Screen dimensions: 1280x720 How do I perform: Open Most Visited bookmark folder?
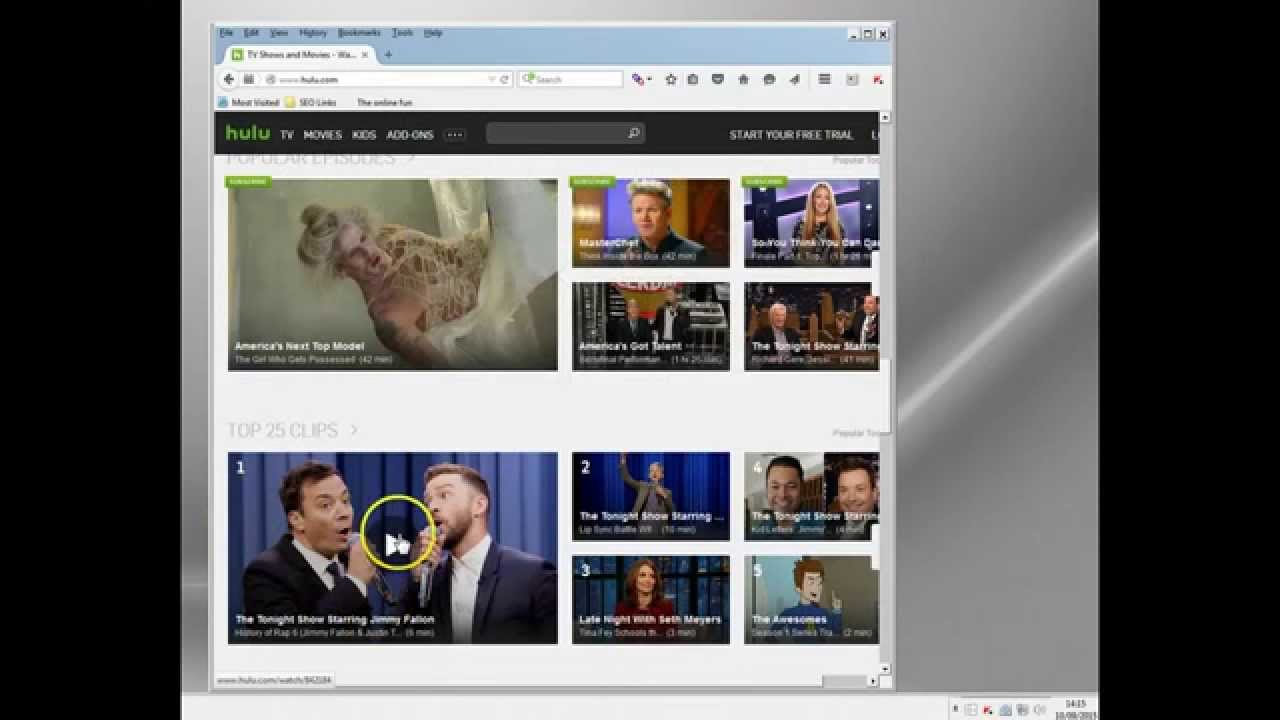[x=248, y=102]
